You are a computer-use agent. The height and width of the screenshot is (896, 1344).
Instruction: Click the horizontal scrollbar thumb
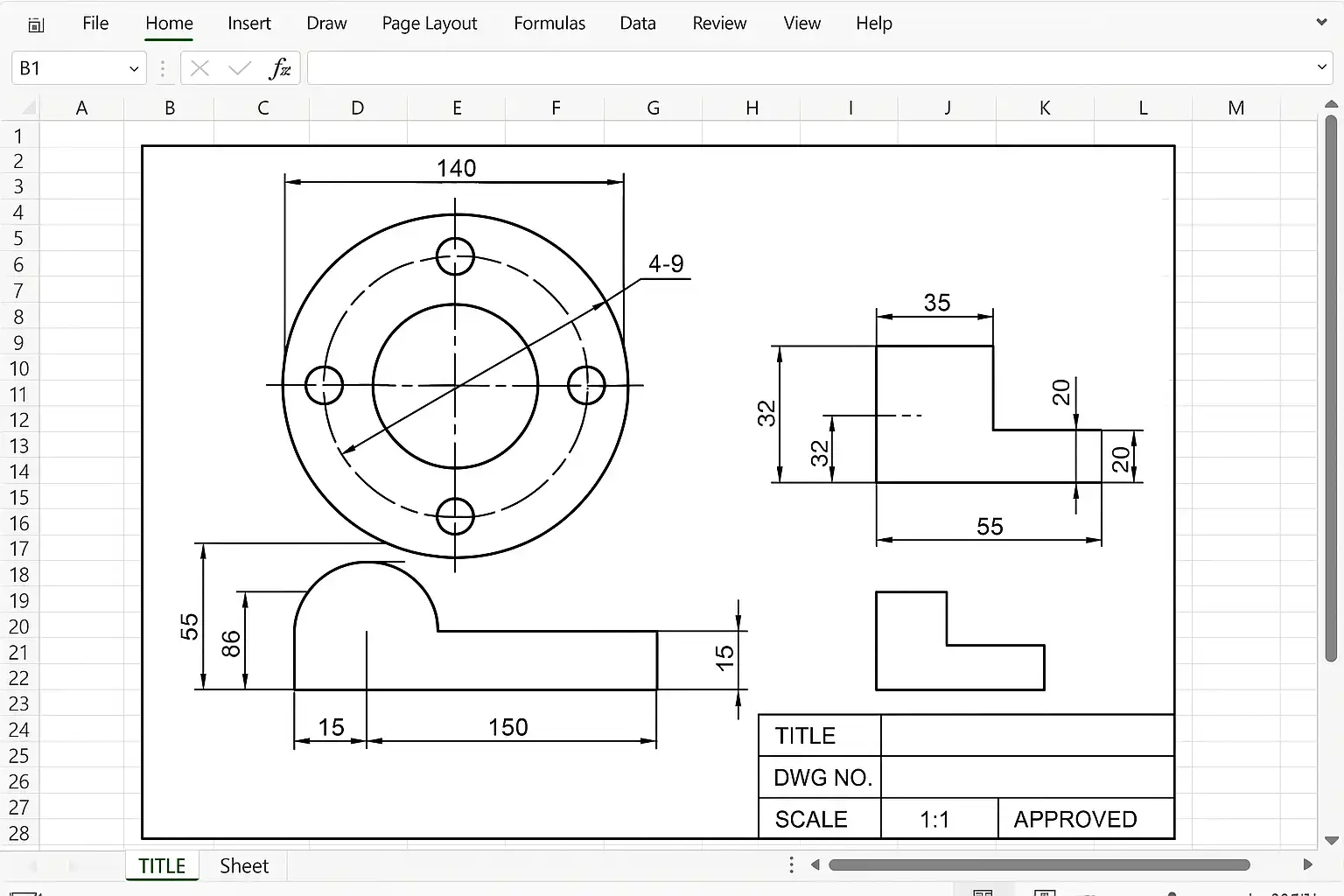click(x=1039, y=864)
